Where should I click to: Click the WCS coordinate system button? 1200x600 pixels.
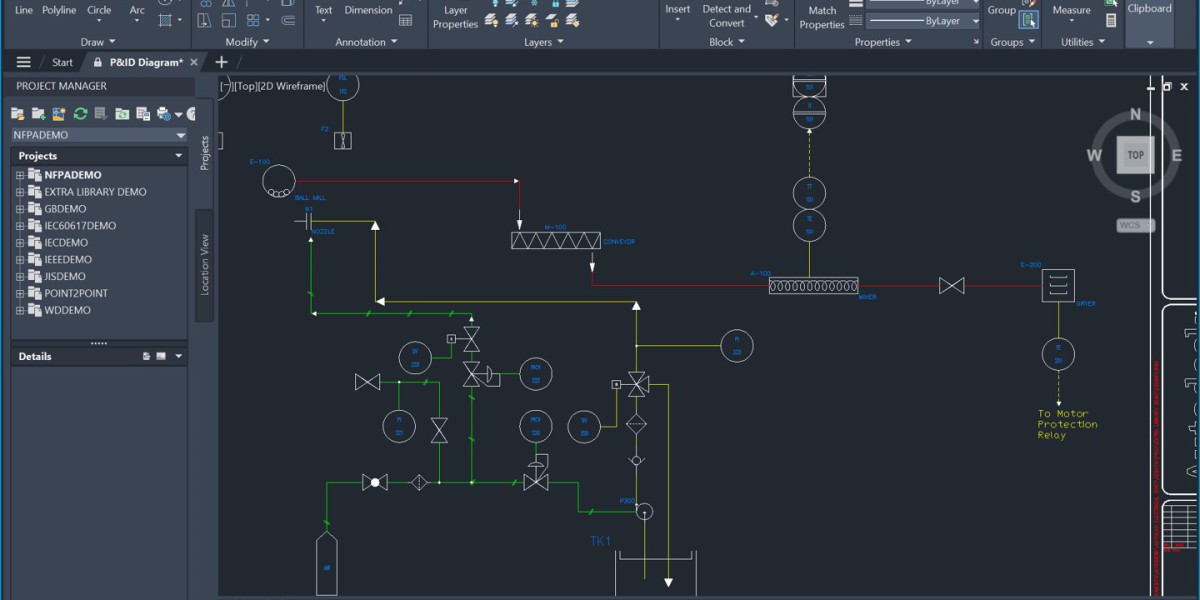pos(1130,225)
